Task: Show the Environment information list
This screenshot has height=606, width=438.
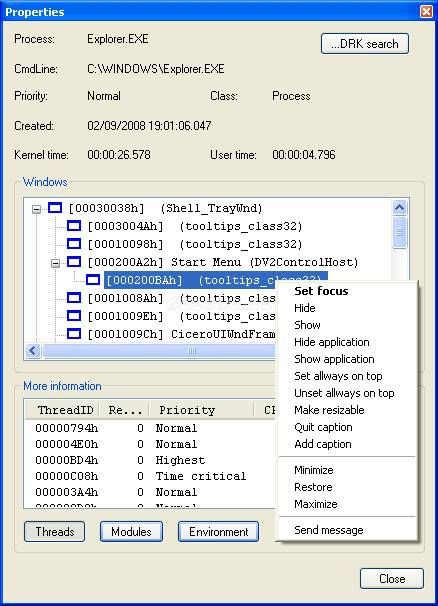Action: click(218, 532)
